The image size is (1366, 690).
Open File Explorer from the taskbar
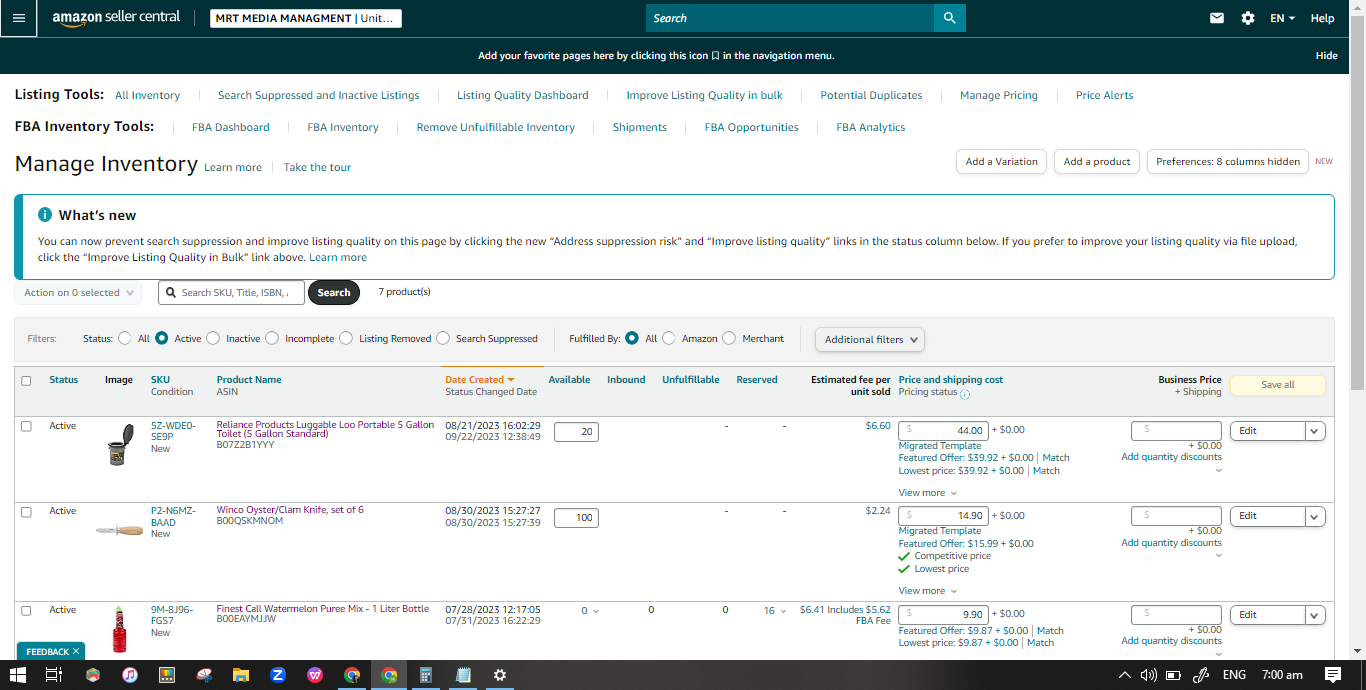241,675
